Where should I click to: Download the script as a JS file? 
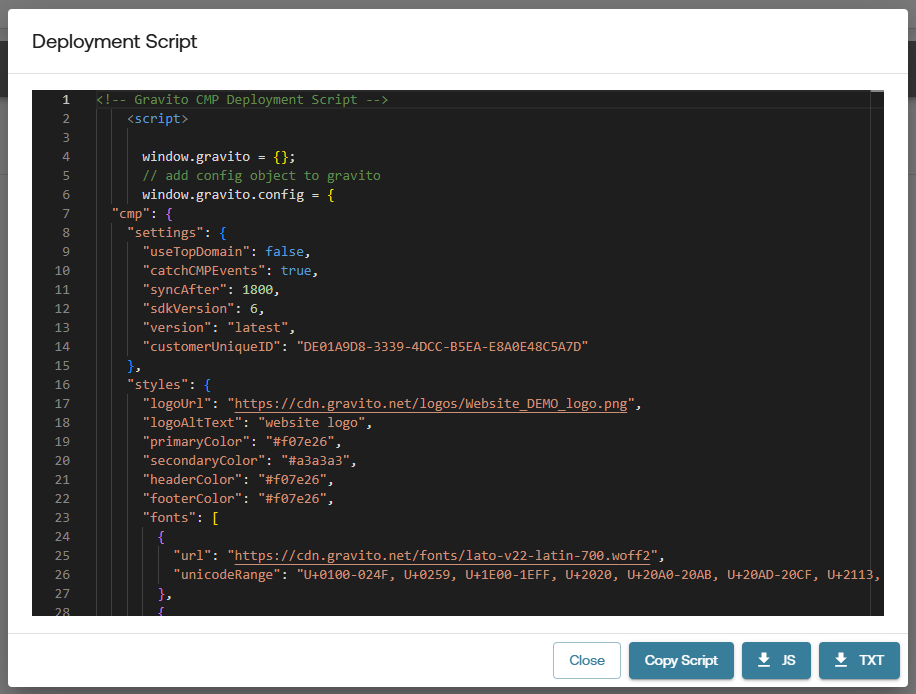tap(776, 660)
